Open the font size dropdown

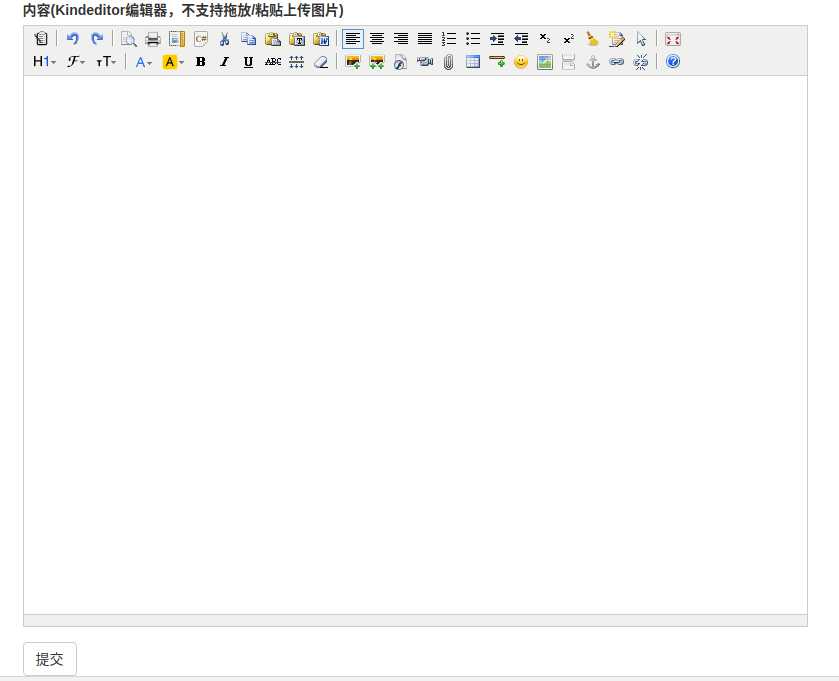point(106,62)
